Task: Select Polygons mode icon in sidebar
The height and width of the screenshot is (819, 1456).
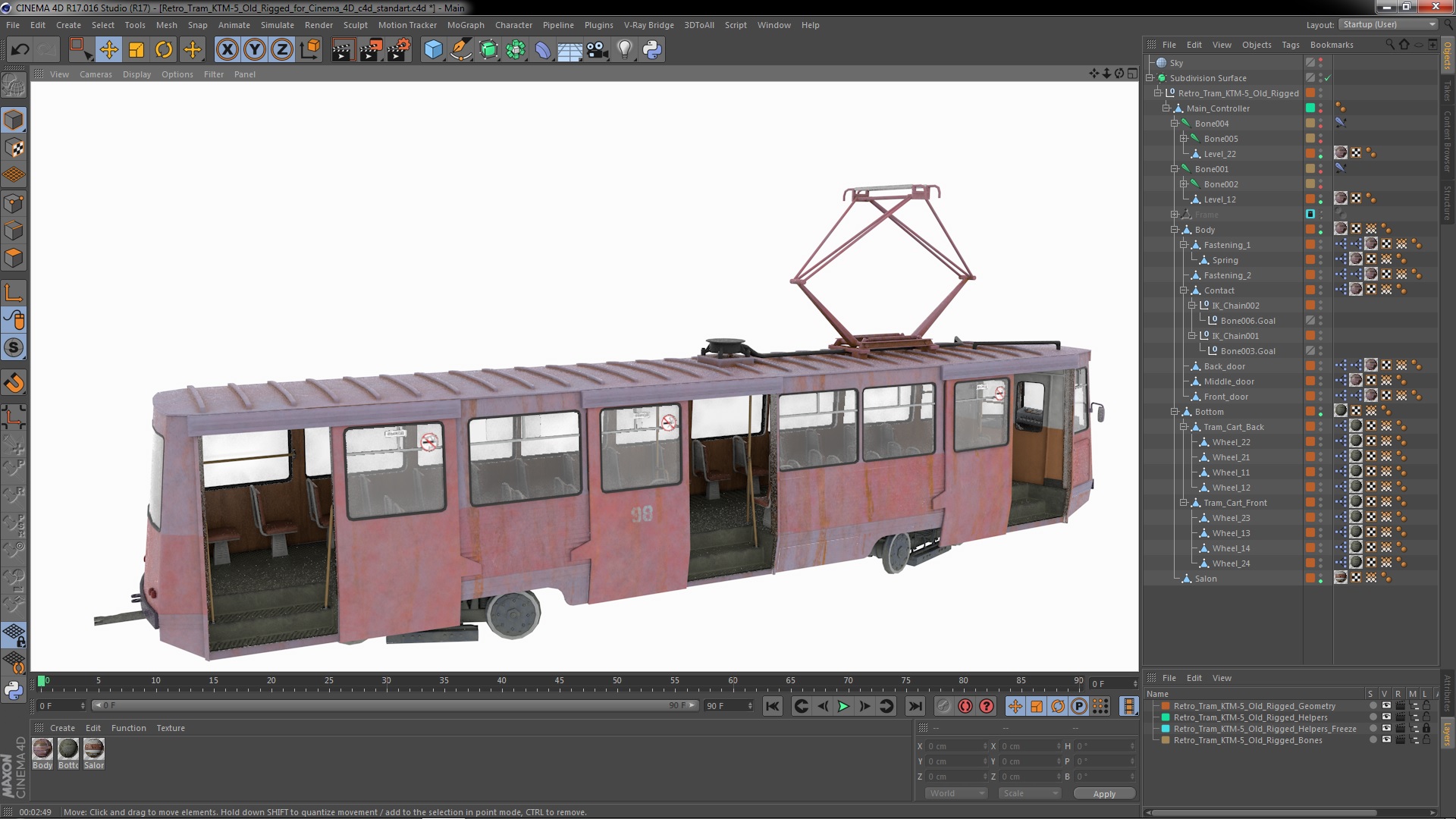Action: point(14,259)
